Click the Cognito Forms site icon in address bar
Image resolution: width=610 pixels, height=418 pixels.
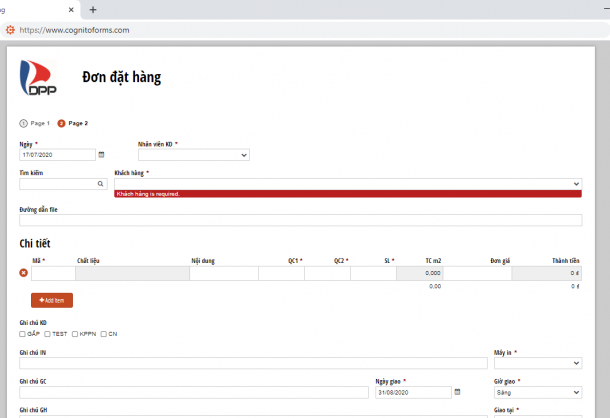click(10, 30)
